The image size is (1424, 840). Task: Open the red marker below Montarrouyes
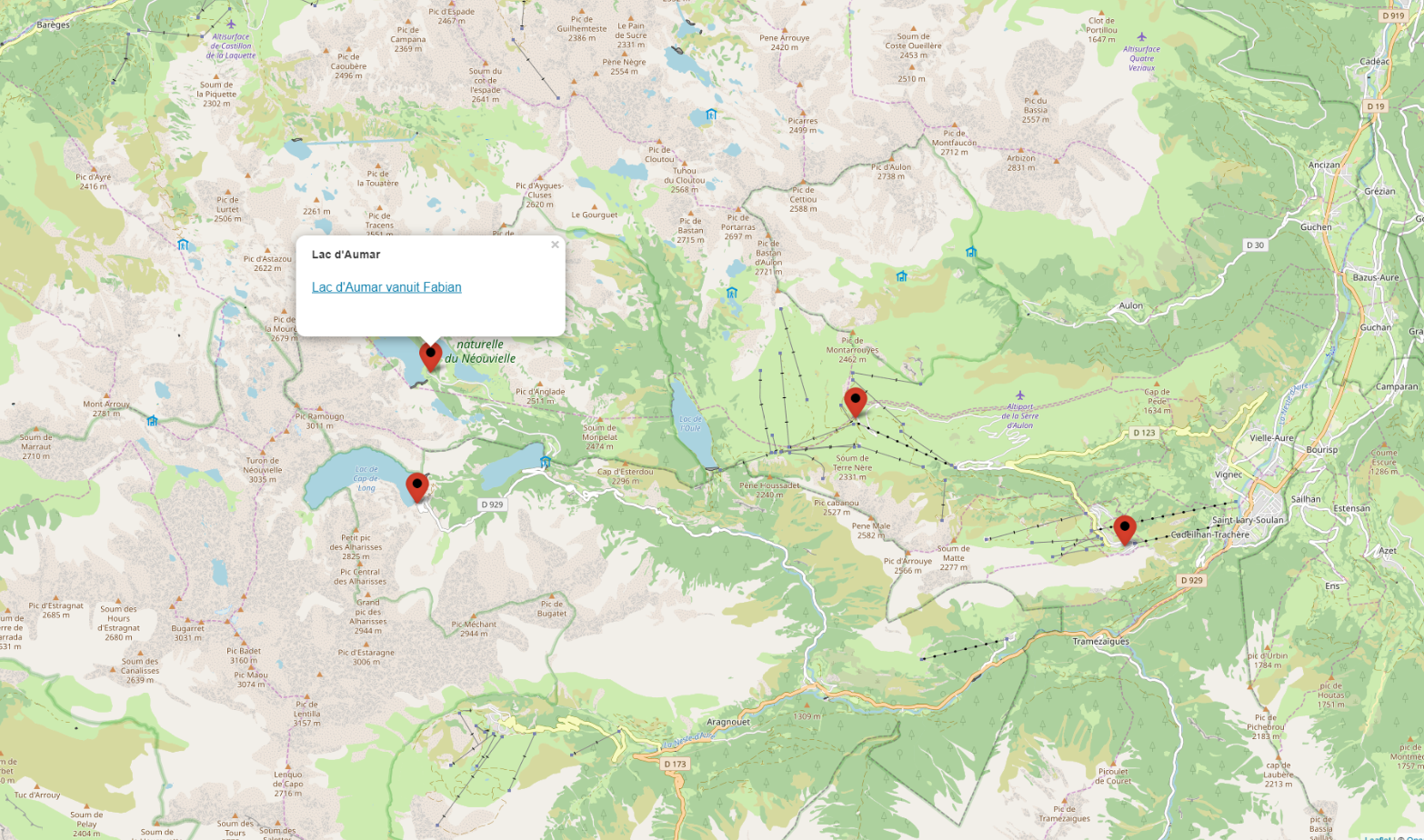coord(855,401)
